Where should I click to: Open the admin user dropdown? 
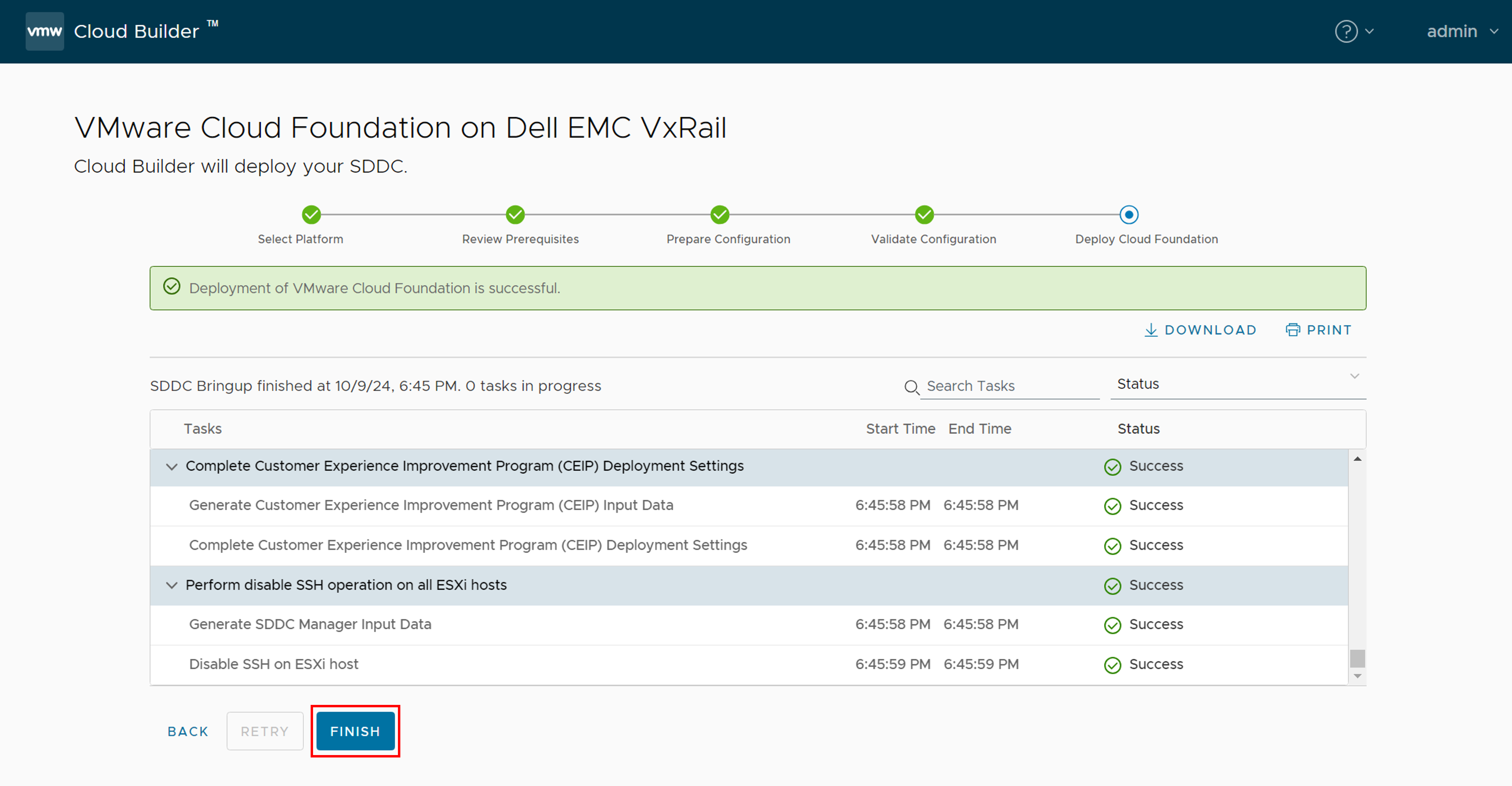(1462, 31)
